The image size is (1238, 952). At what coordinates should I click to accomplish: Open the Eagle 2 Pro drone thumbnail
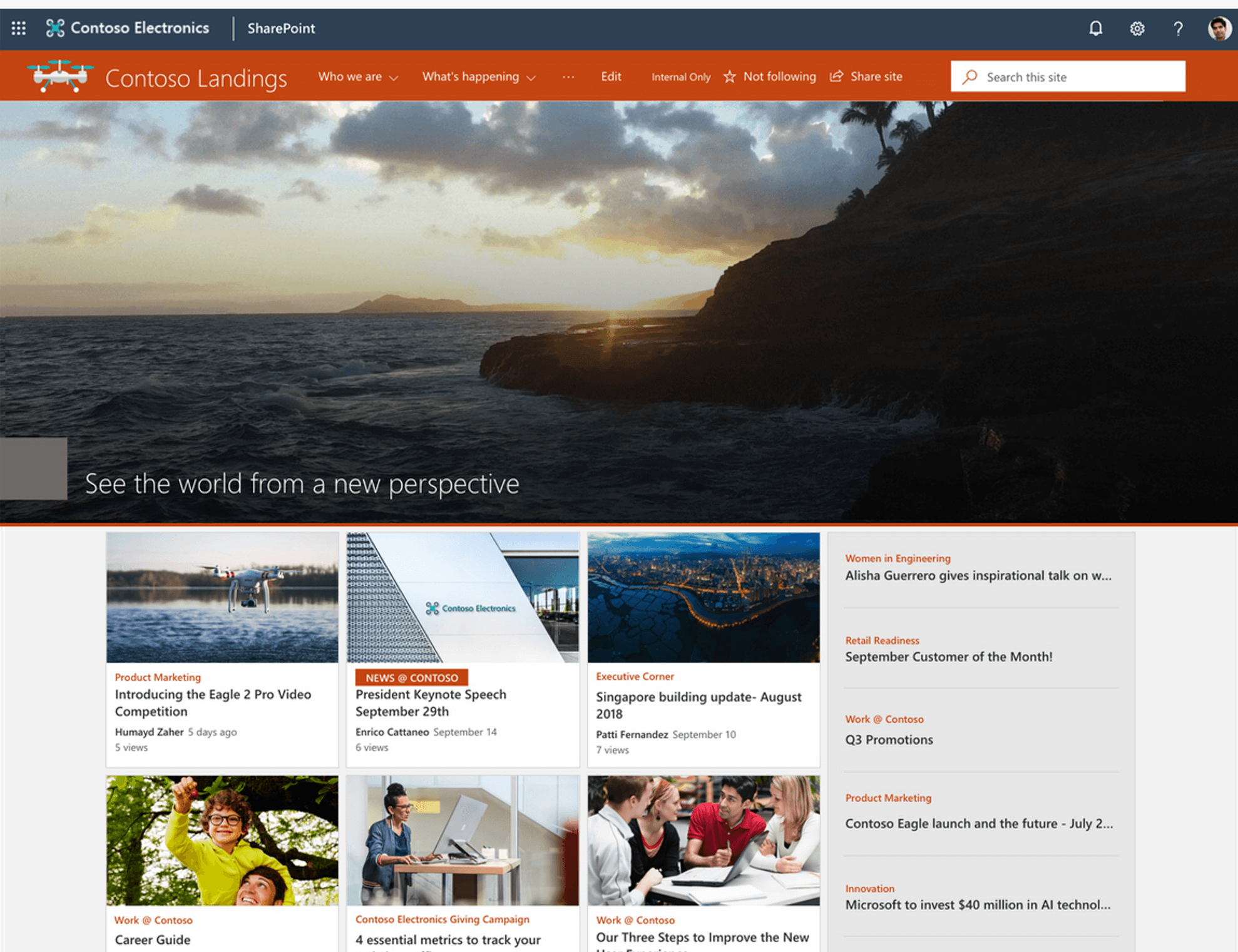pyautogui.click(x=222, y=598)
